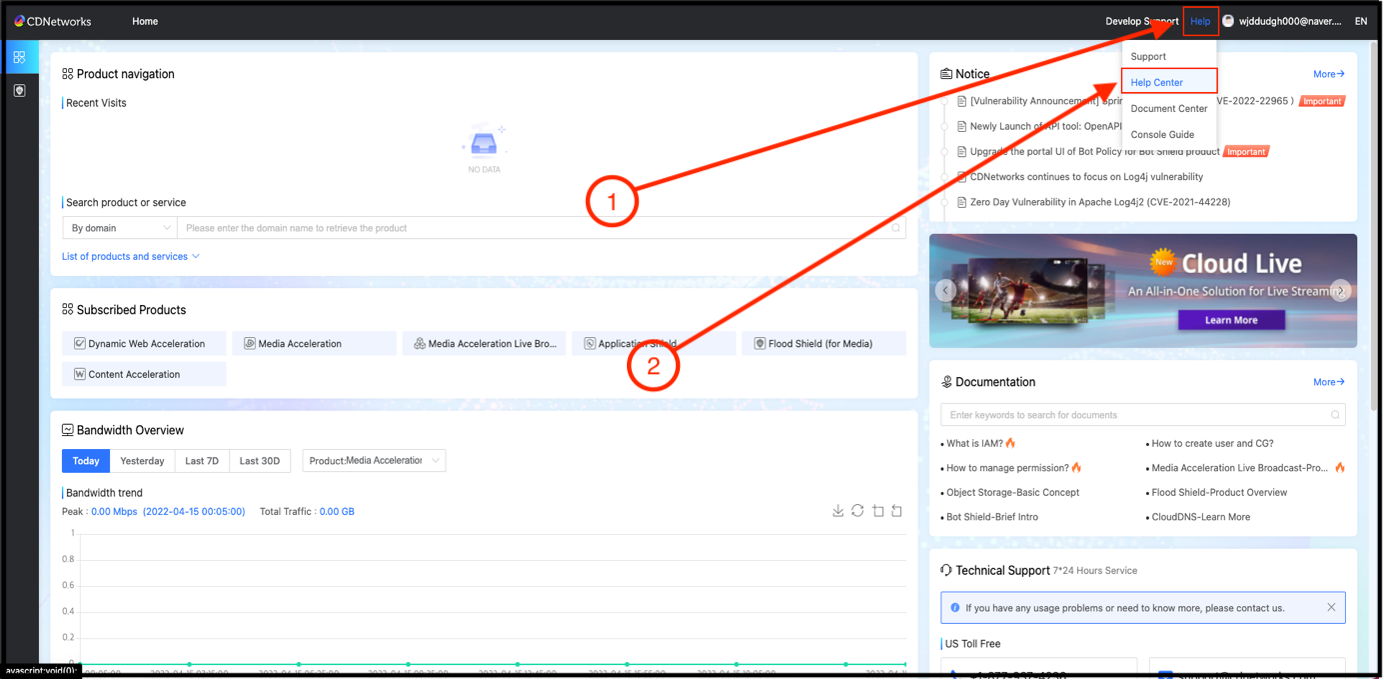
Task: Open Develop Support in the header
Action: tap(1142, 21)
